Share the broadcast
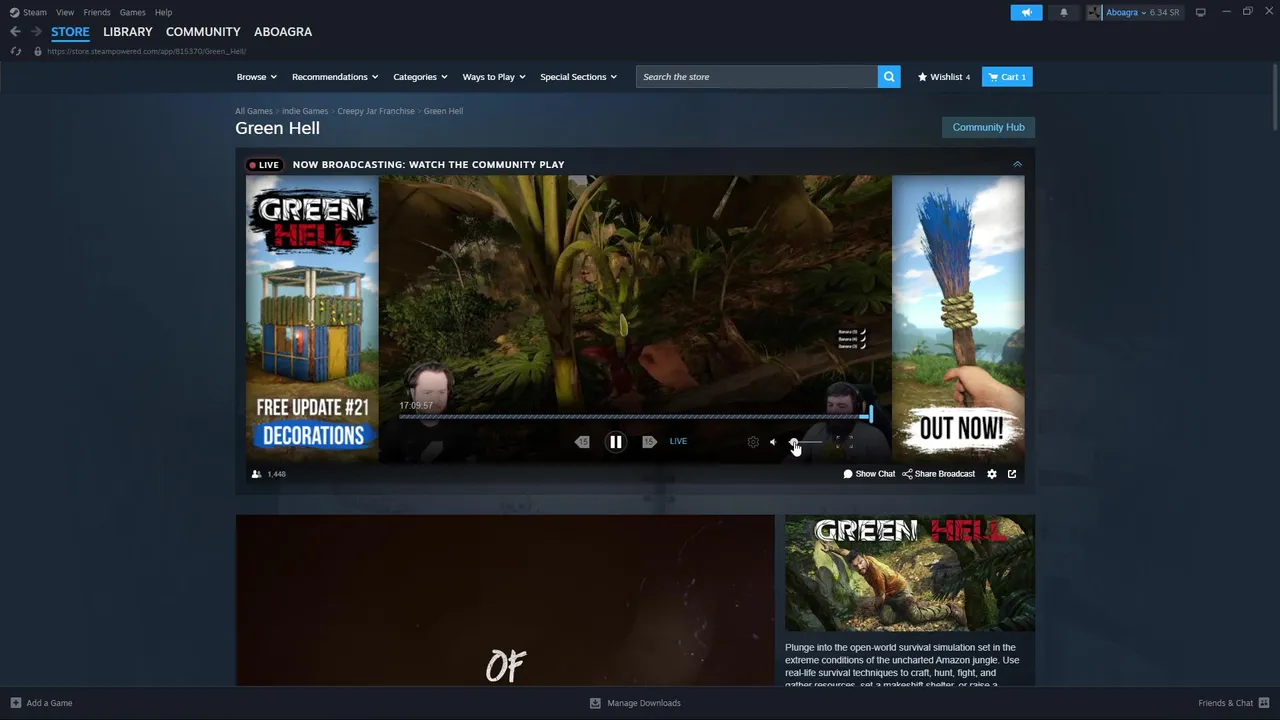 (938, 474)
